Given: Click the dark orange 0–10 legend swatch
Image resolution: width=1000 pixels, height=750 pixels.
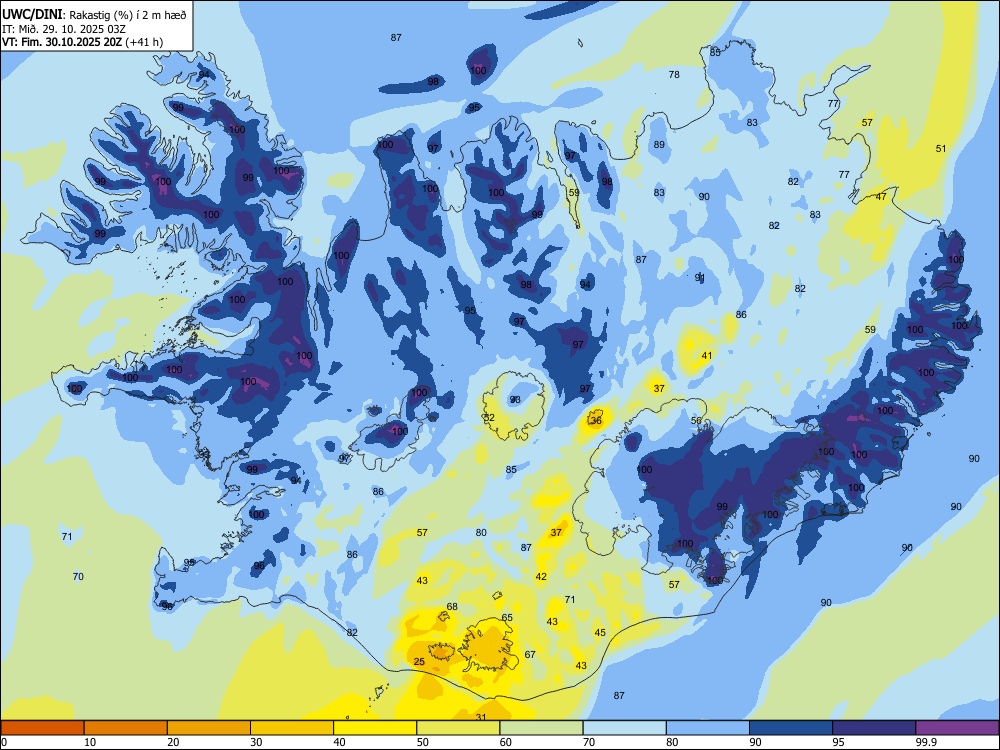Looking at the screenshot, I should coord(42,728).
